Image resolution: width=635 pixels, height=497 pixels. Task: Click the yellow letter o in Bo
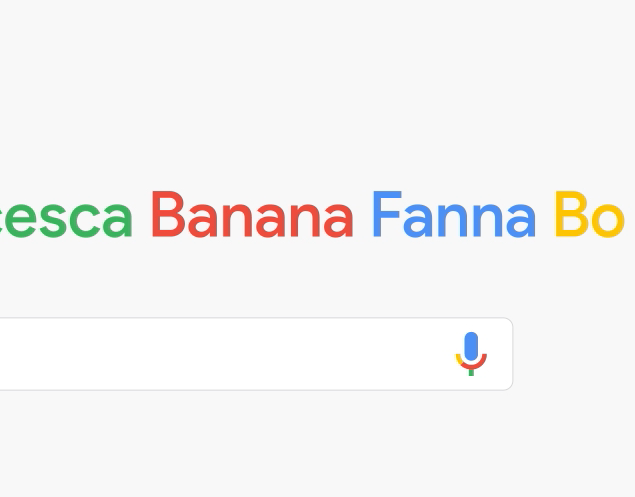608,220
